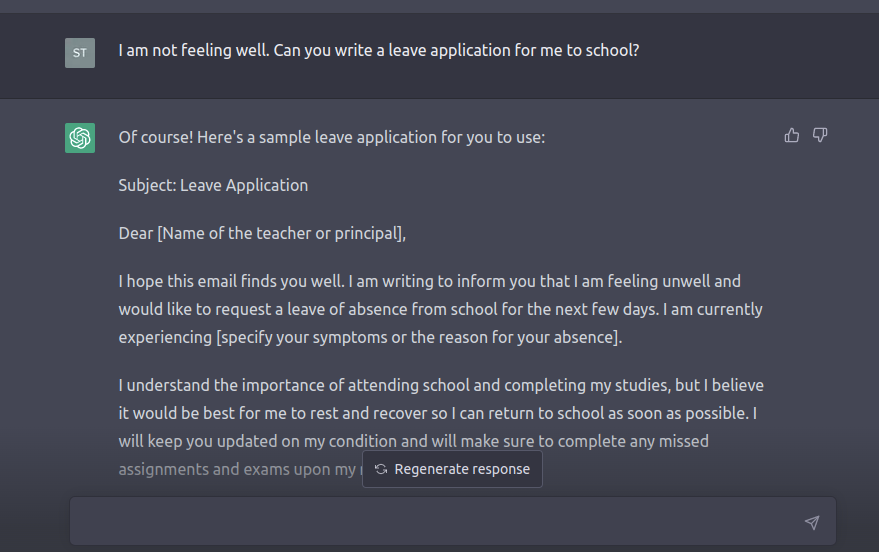879x552 pixels.
Task: Click the 'I hope this email finds you well' sentence
Action: [231, 281]
